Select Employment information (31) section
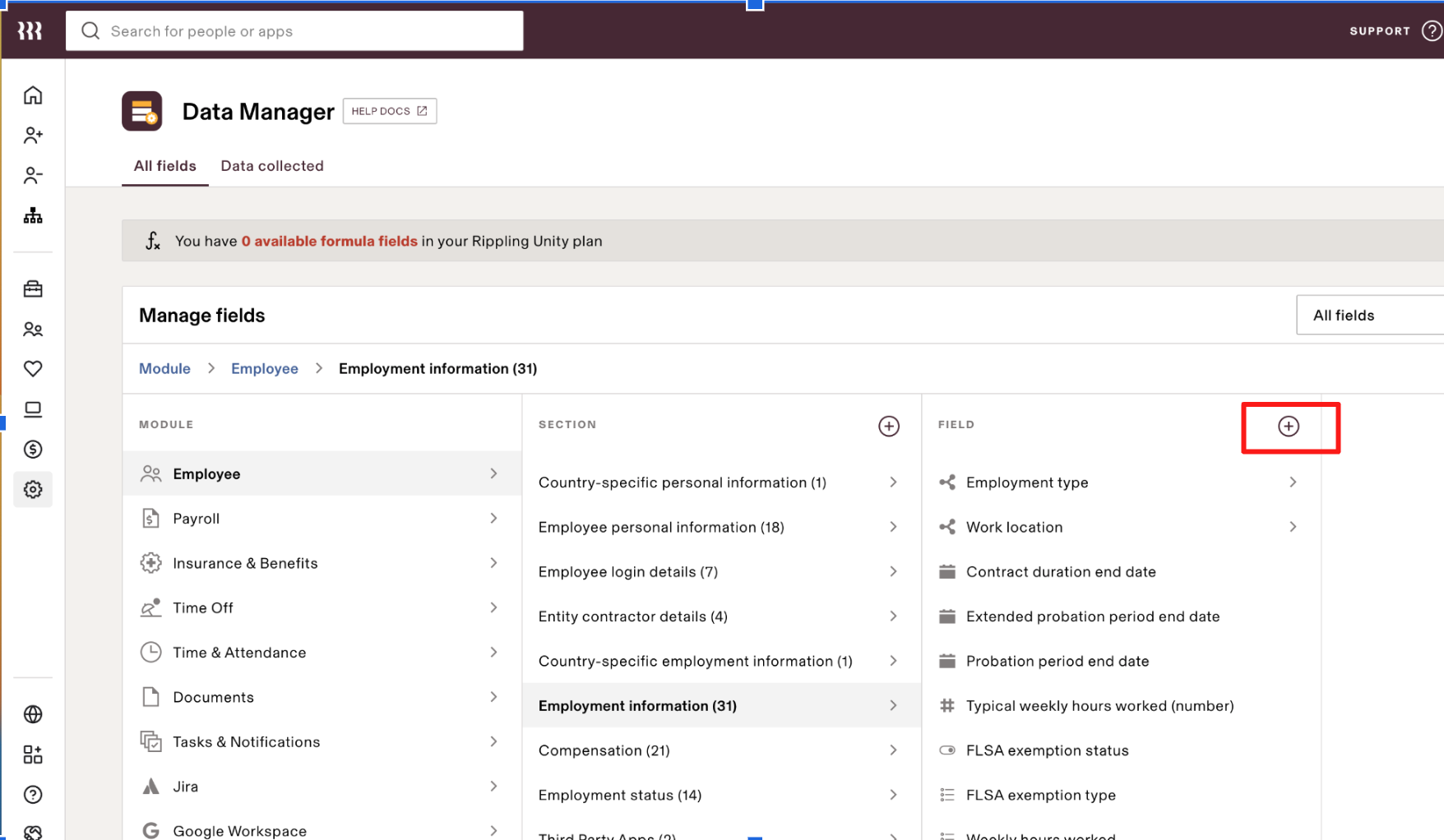This screenshot has width=1444, height=840. pyautogui.click(x=722, y=705)
